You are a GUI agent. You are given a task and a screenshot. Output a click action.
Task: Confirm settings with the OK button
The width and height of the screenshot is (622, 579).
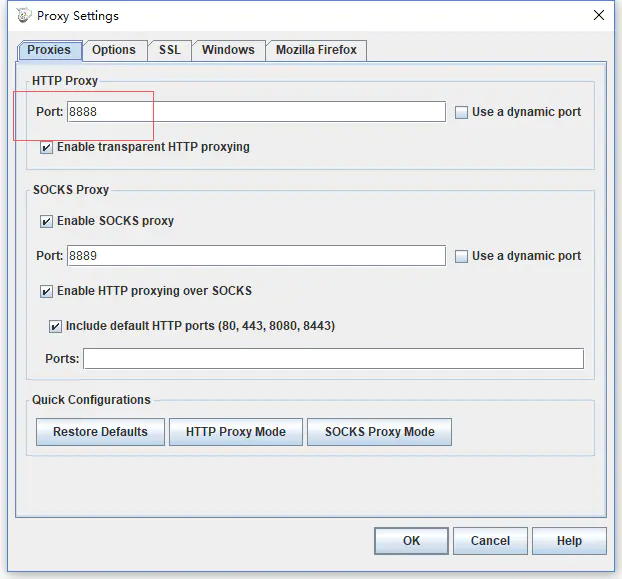[411, 541]
